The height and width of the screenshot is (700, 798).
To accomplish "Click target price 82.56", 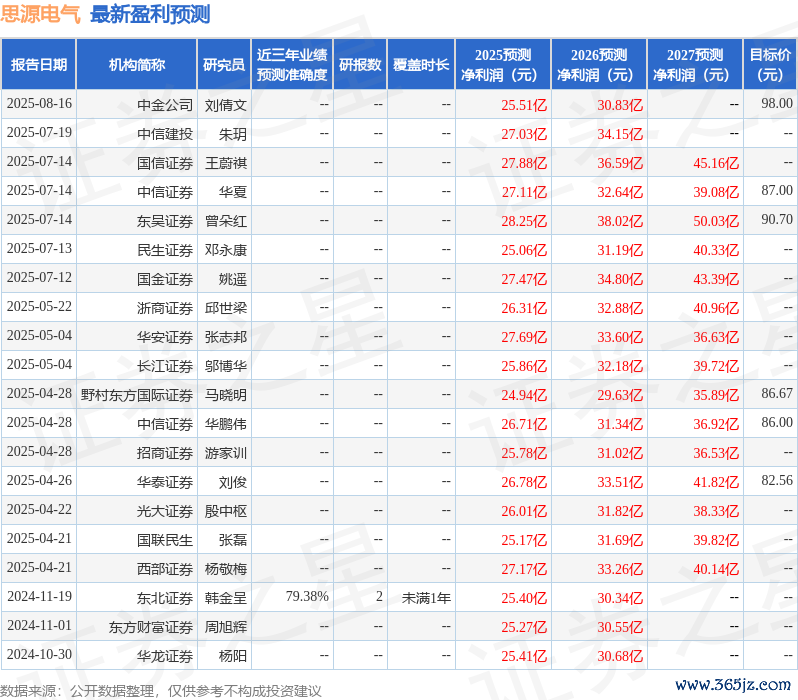I will (777, 481).
